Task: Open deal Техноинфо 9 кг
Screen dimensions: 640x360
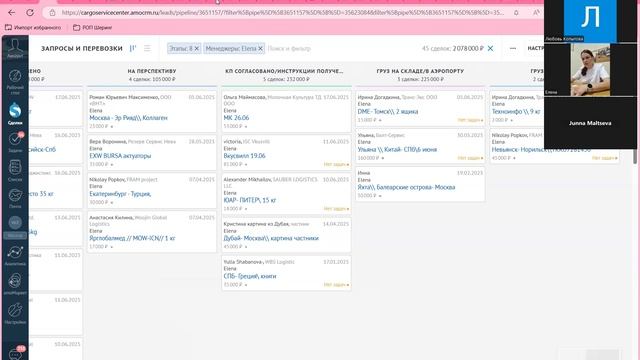Action: coord(516,111)
